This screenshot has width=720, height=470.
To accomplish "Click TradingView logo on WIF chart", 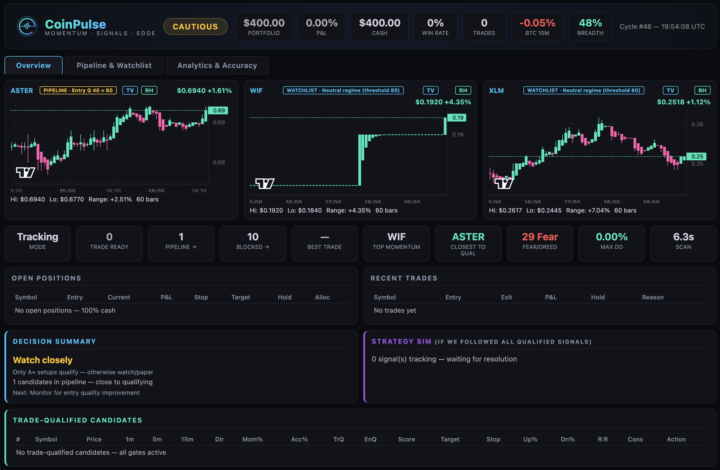I will tap(264, 184).
